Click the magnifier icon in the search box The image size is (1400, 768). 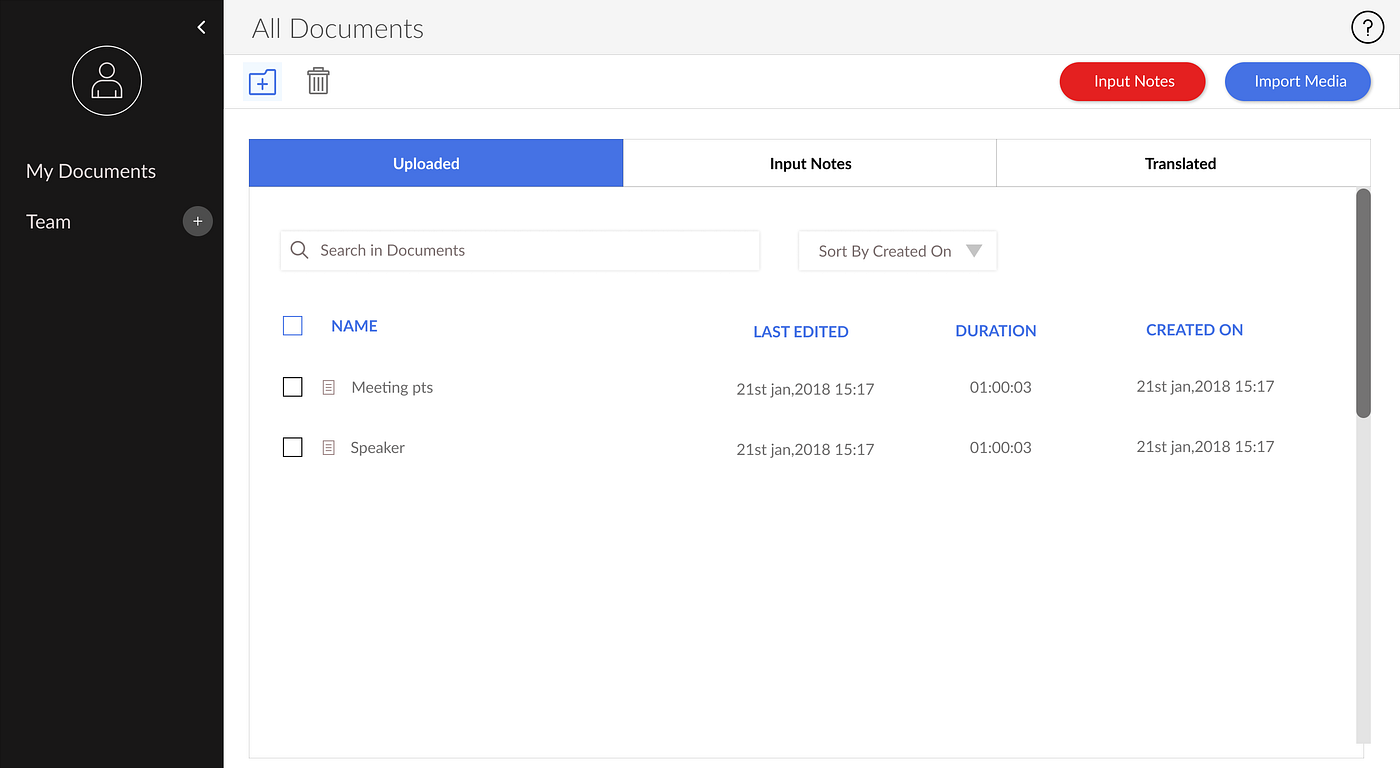tap(299, 250)
